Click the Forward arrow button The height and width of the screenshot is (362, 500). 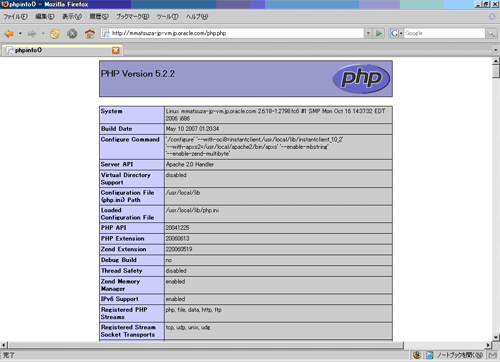[x=32, y=33]
